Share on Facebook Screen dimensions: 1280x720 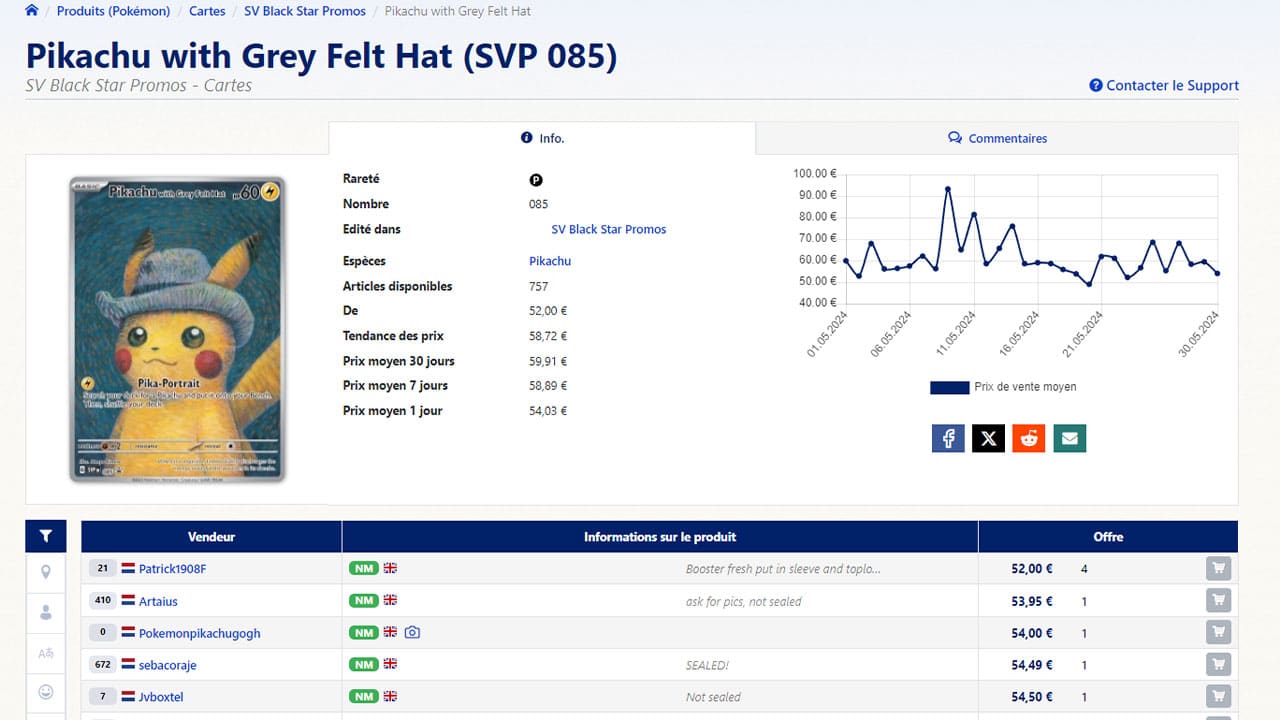coord(948,438)
